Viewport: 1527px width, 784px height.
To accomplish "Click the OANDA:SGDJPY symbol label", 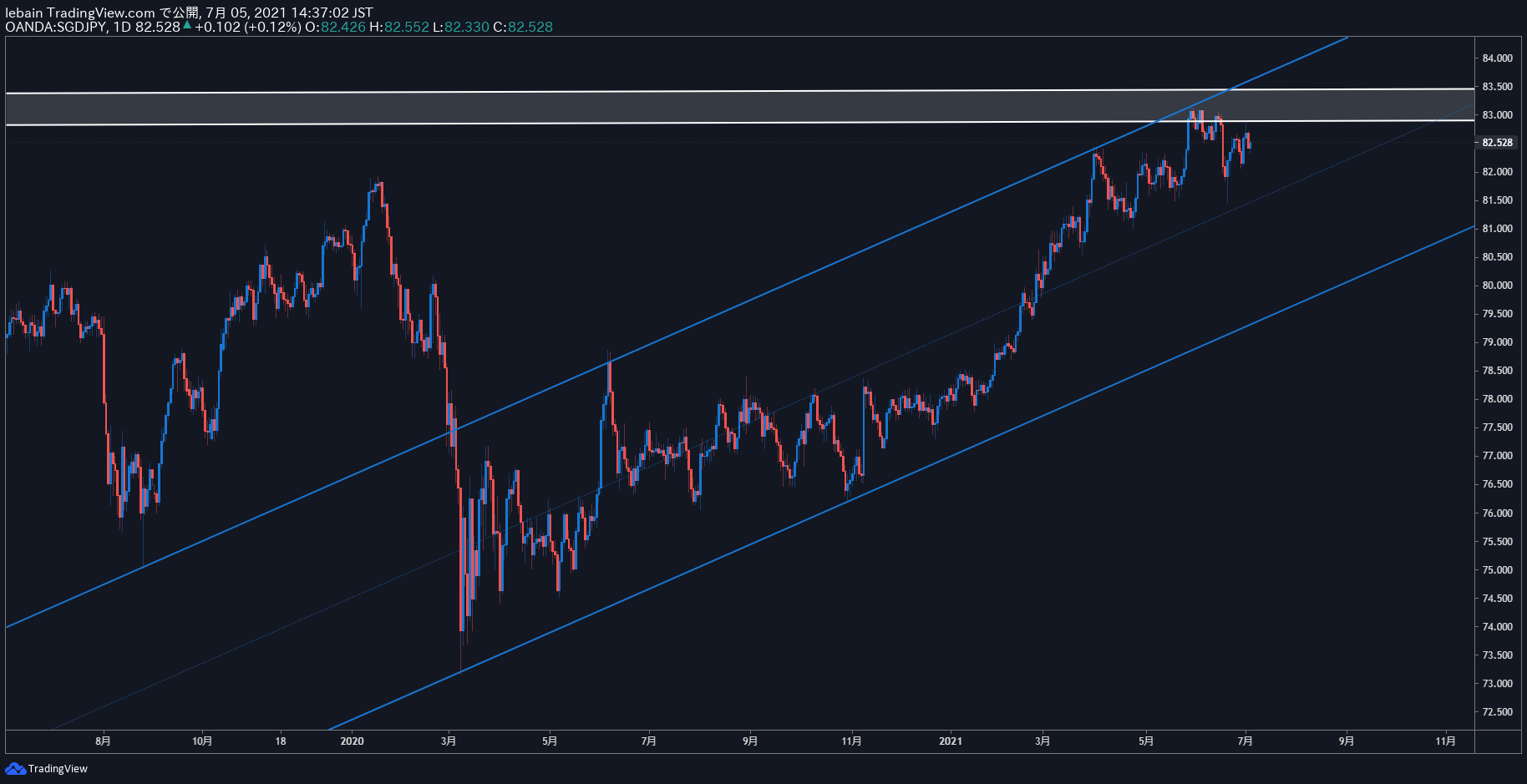I will click(x=55, y=27).
